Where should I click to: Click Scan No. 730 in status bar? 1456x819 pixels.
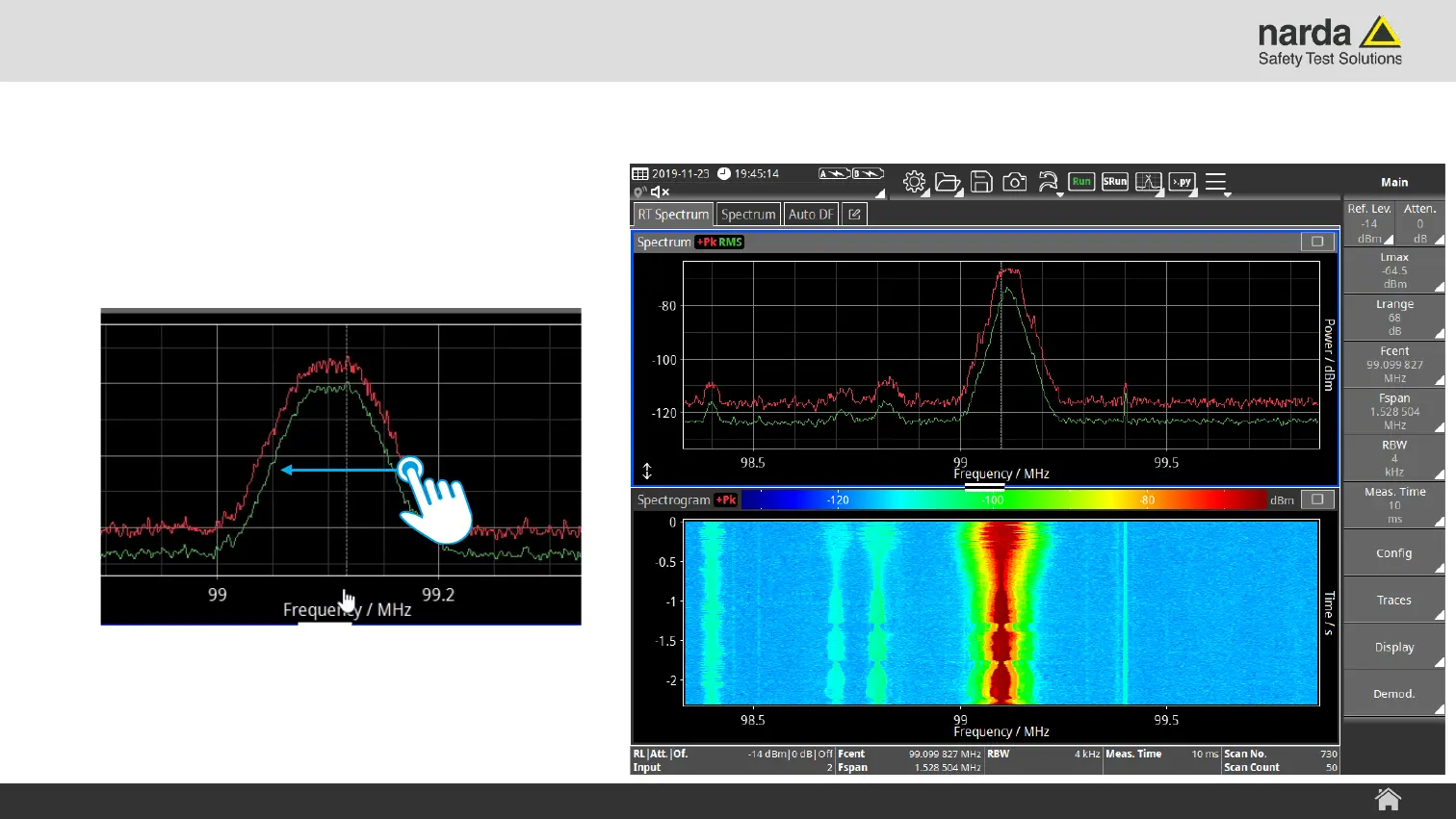coord(1281,754)
